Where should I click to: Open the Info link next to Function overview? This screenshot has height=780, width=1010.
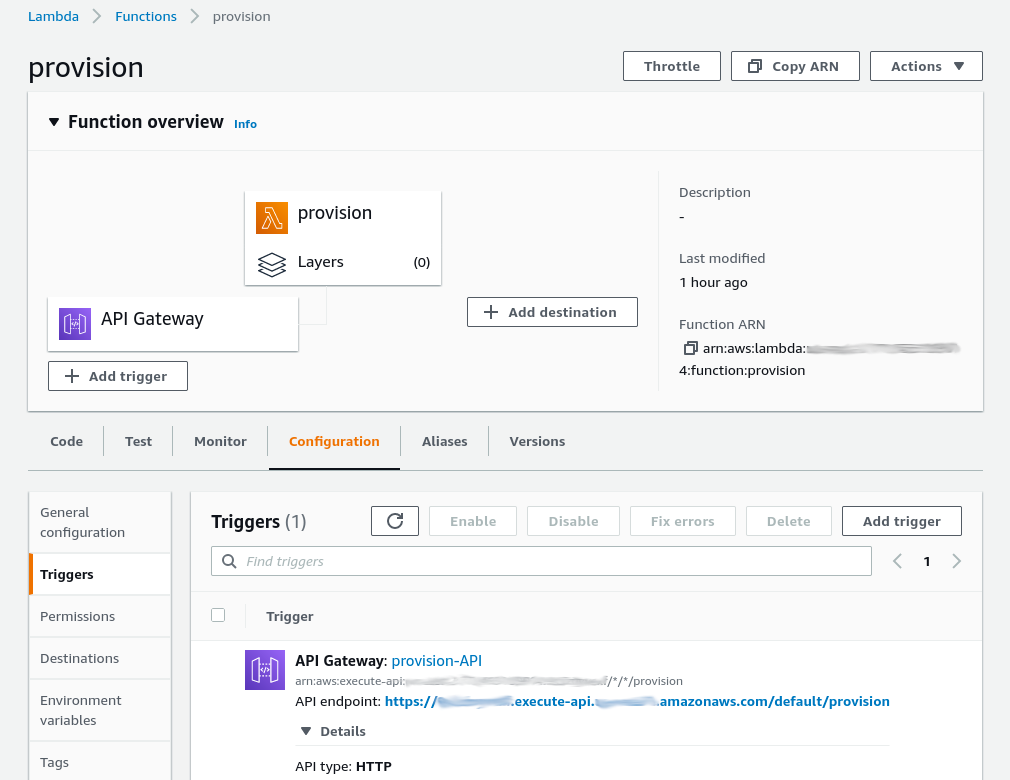pos(245,124)
